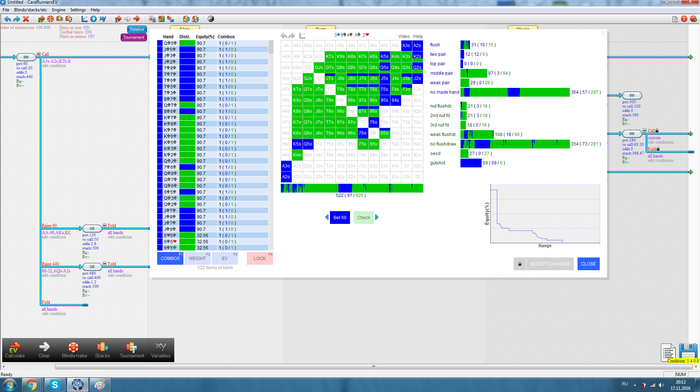Open Stacks from bottom toolbar
This screenshot has height=392, width=700.
coord(102,350)
